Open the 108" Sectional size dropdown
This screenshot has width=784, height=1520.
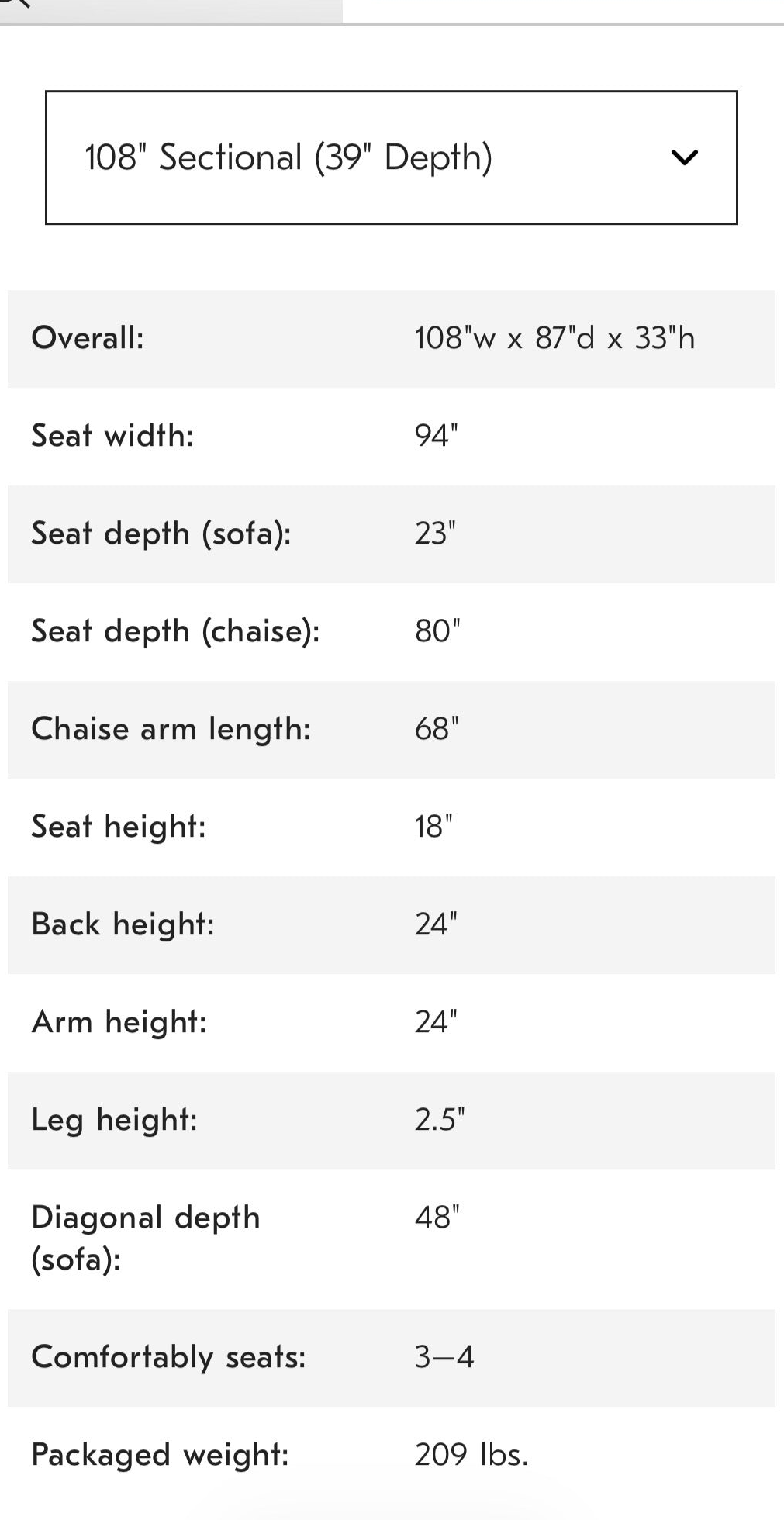click(391, 157)
